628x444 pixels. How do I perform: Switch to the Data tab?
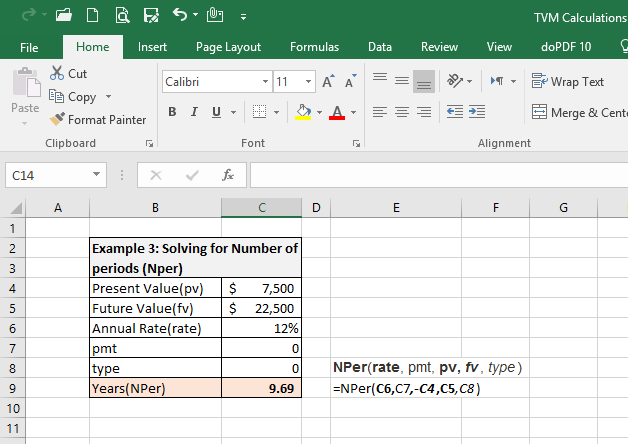[380, 47]
